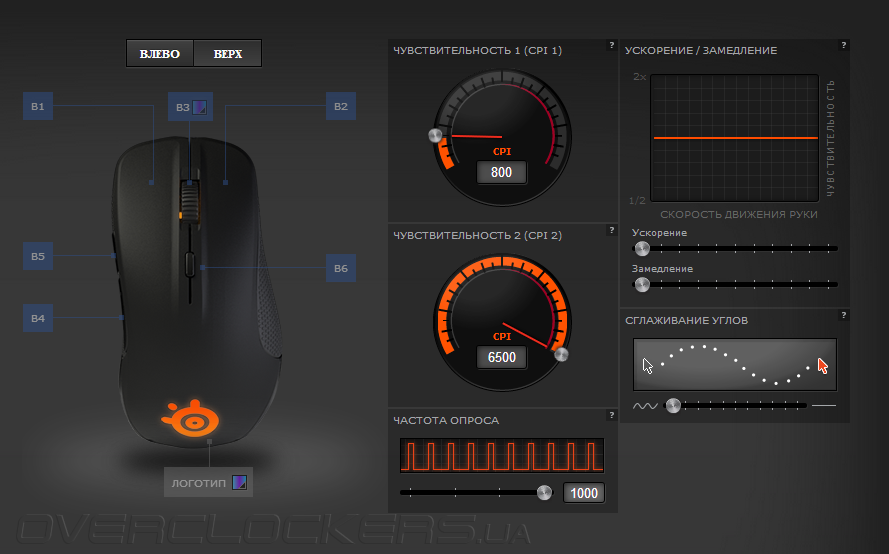
Task: Click the scroll wheel on the mouse image
Action: pyautogui.click(x=190, y=201)
